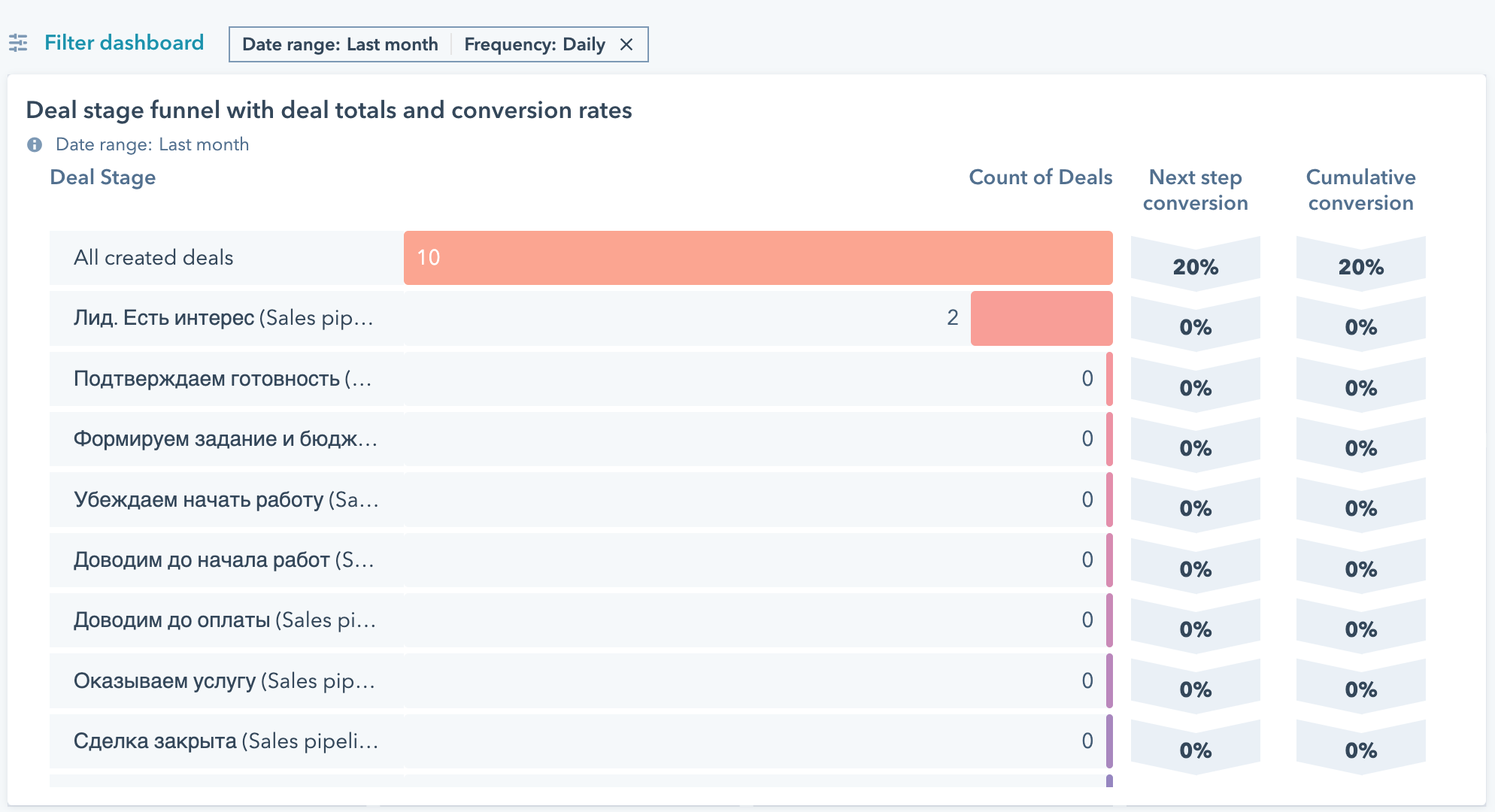Select the row Оказываем услугу in the funnel
The width and height of the screenshot is (1495, 812).
click(x=223, y=680)
